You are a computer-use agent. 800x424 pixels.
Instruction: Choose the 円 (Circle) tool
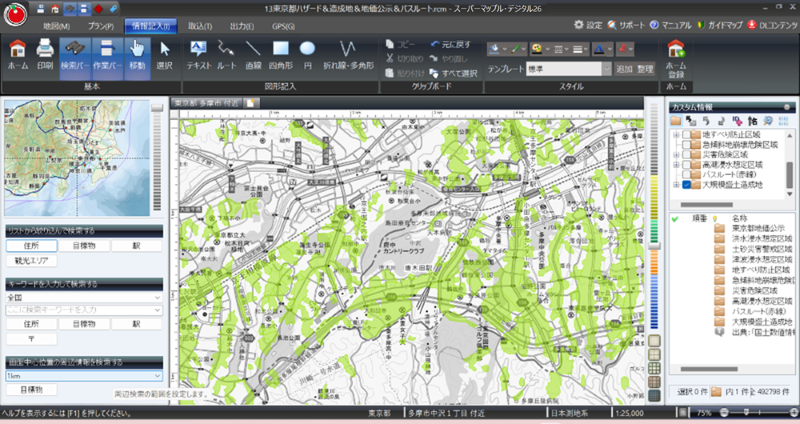(x=307, y=55)
